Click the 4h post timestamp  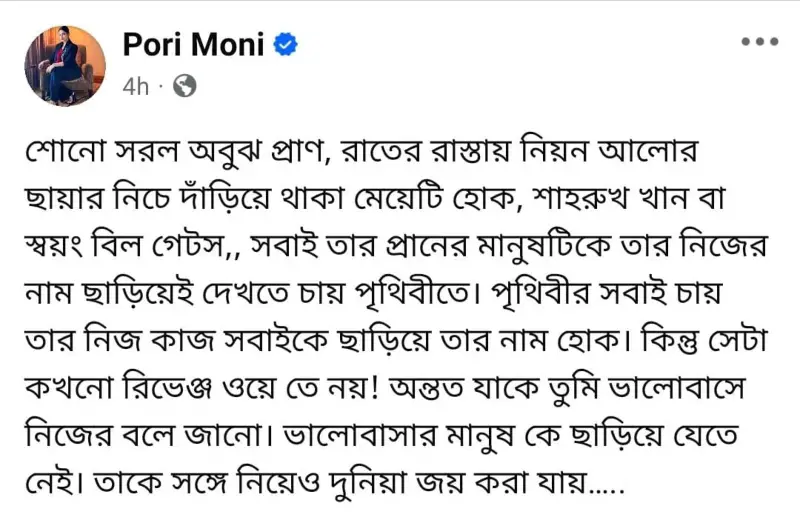click(x=135, y=86)
